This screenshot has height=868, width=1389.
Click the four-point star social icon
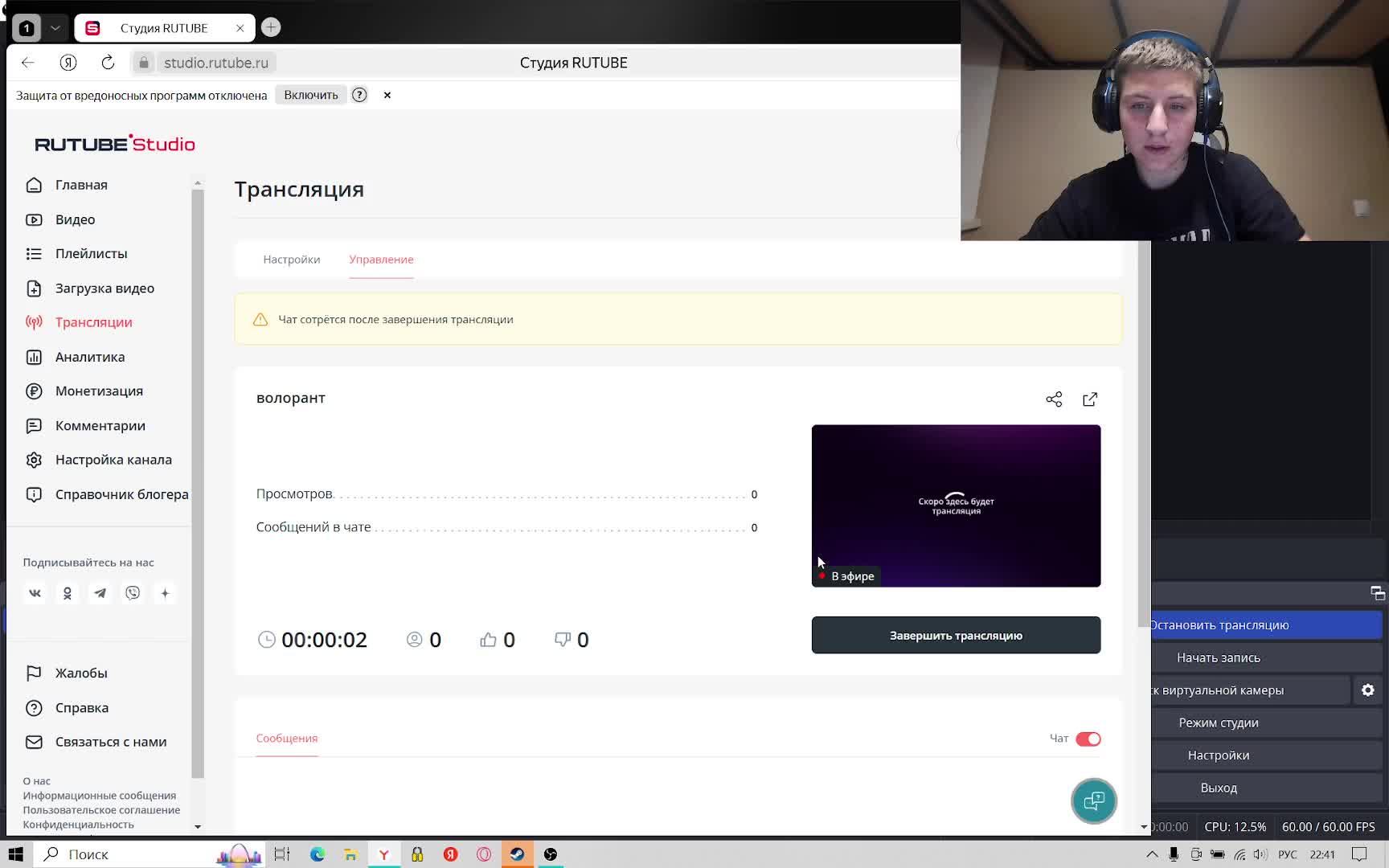click(x=165, y=593)
